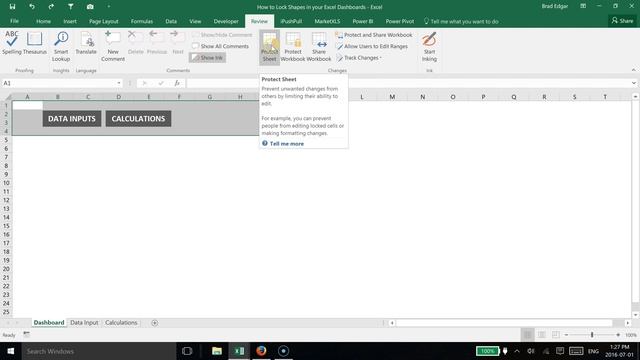Viewport: 640px width, 360px height.
Task: Click the DATA INPUTS shape button
Action: [x=72, y=119]
